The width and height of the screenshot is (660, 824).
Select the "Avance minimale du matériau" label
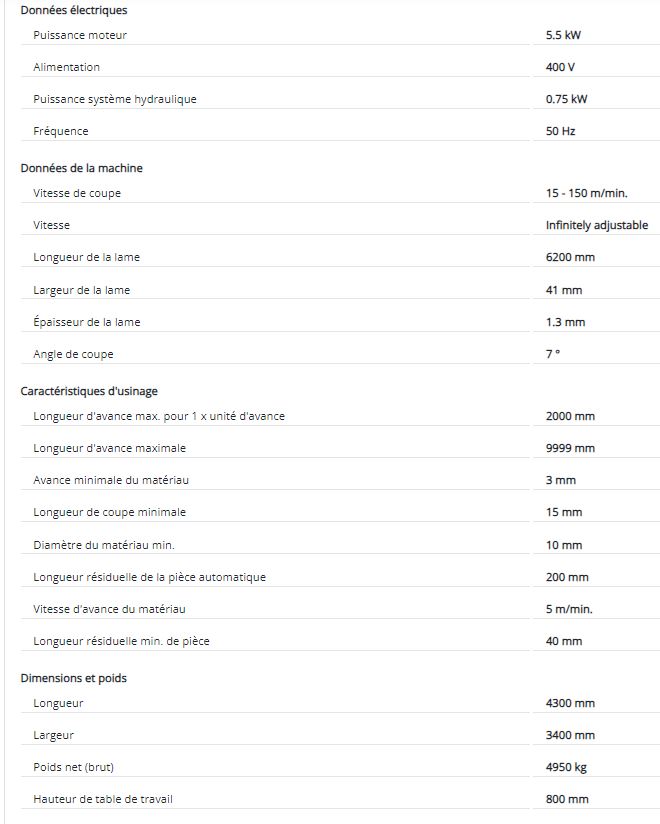pyautogui.click(x=111, y=480)
